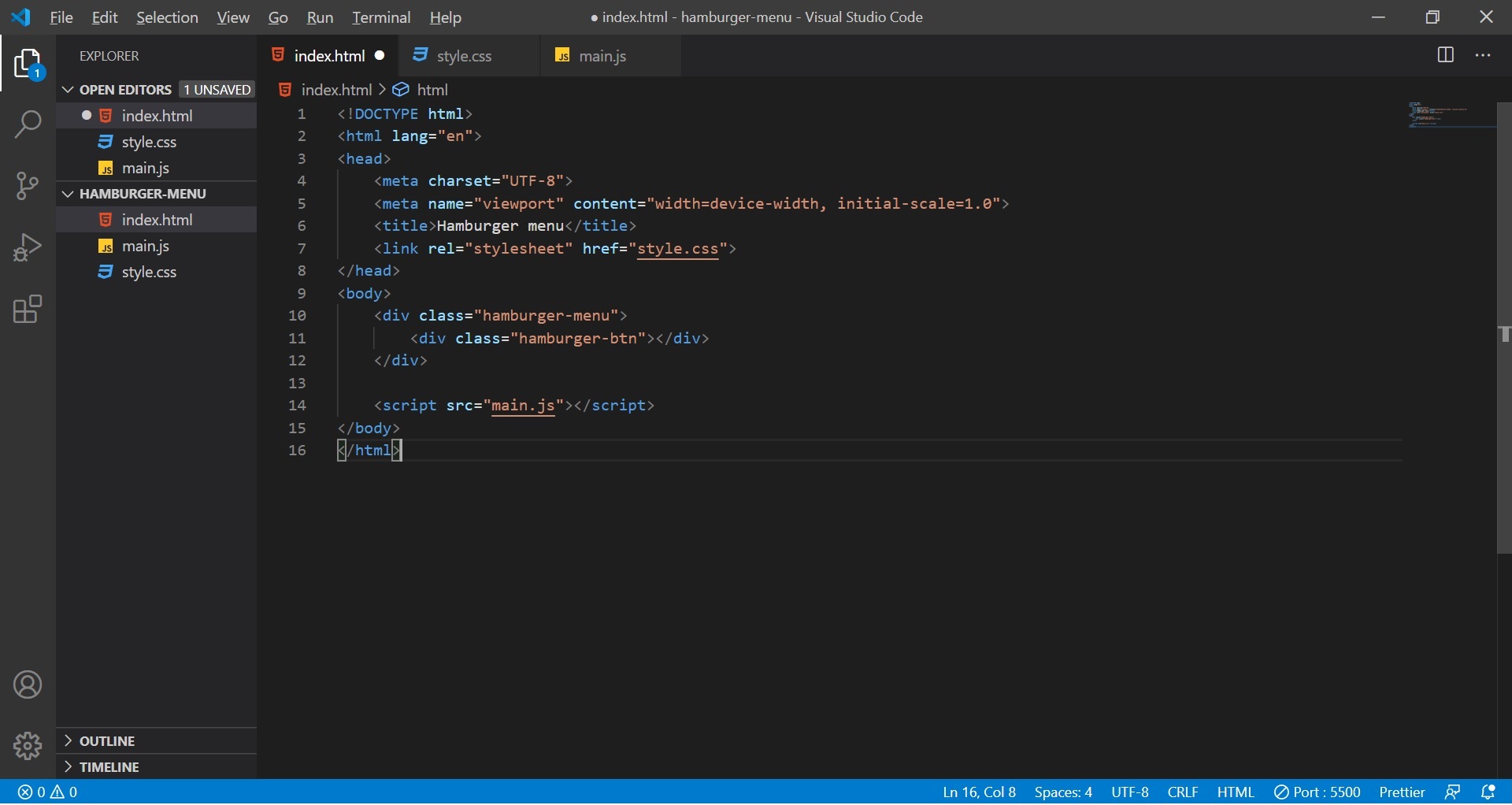This screenshot has width=1512, height=805.
Task: Click the Hamburger menu title text in code
Action: tap(500, 226)
